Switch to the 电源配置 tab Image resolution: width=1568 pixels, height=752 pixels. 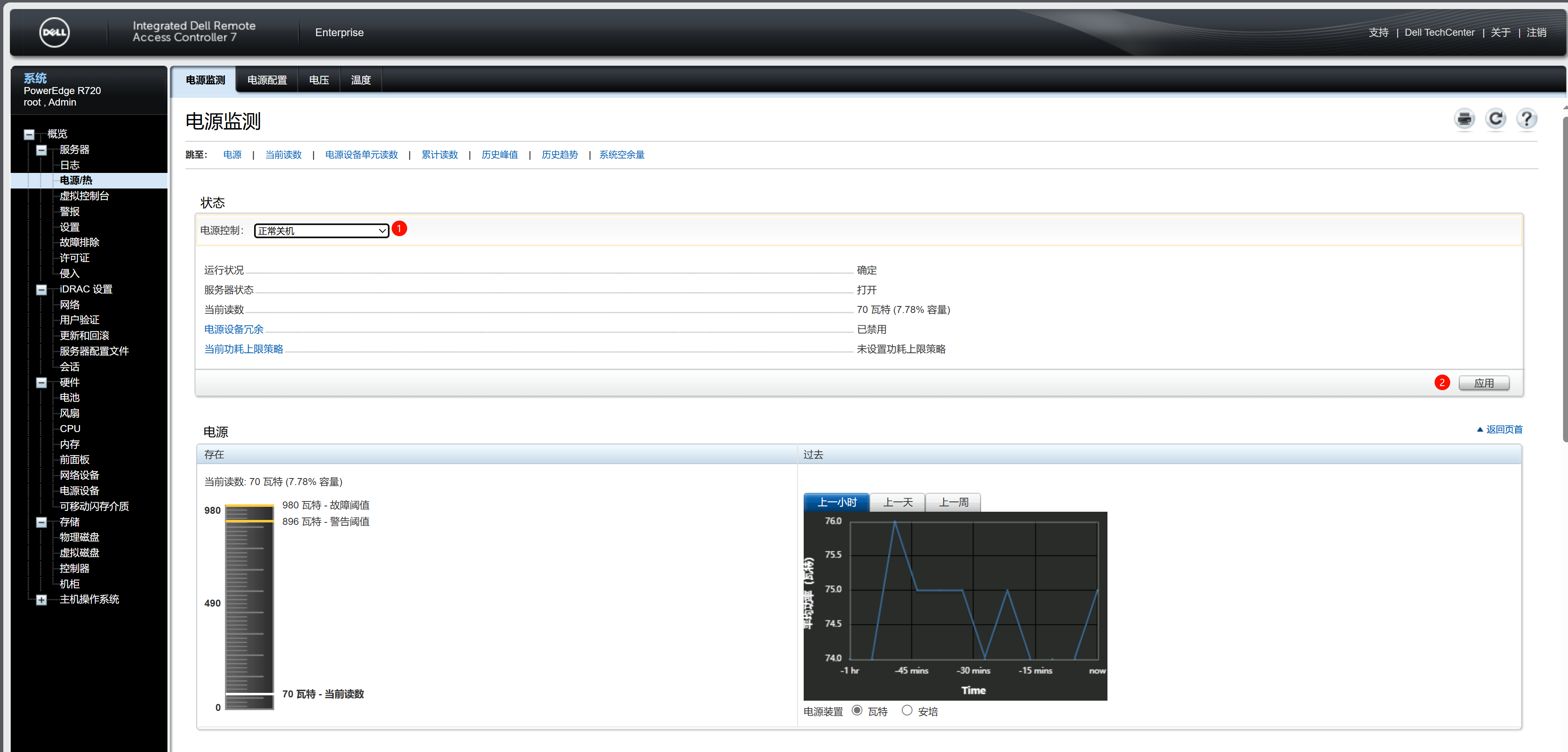click(267, 80)
